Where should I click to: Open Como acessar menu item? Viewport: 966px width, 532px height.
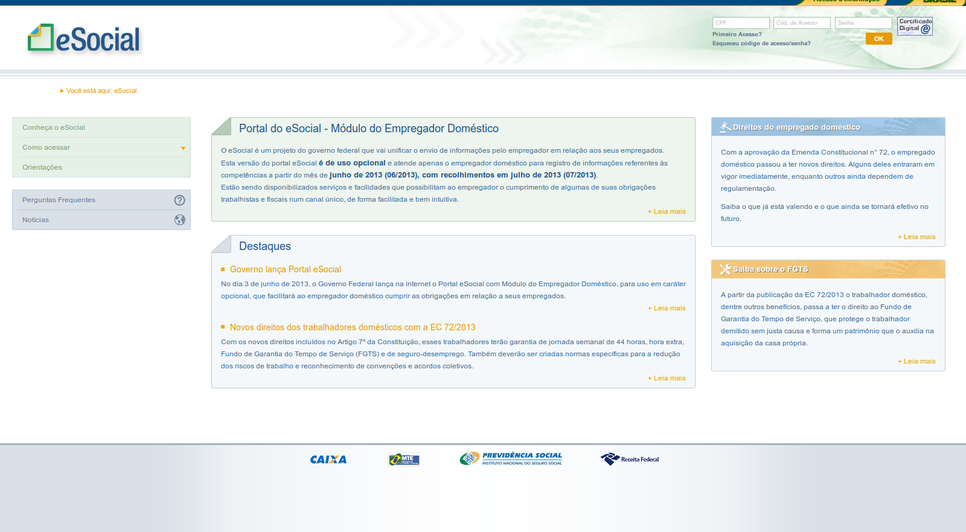pos(102,147)
